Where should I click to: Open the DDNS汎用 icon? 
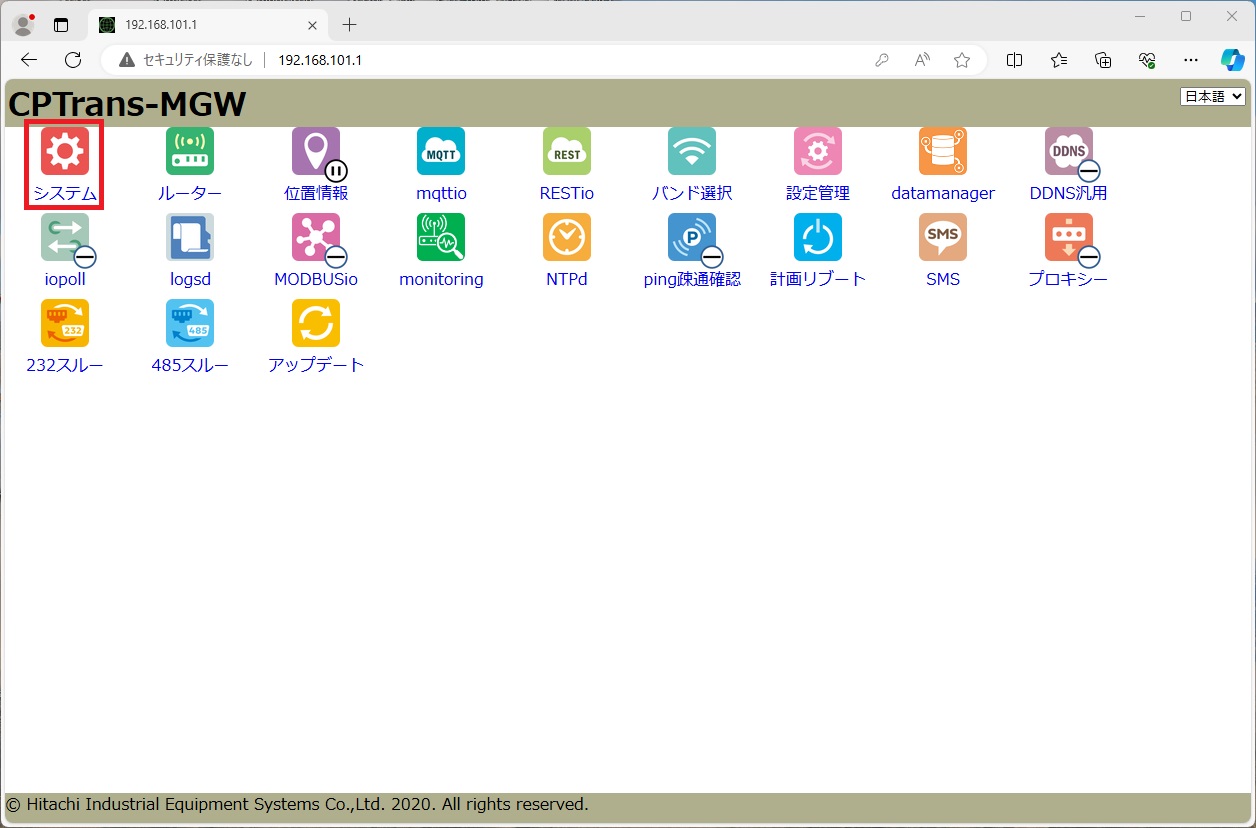point(1069,151)
